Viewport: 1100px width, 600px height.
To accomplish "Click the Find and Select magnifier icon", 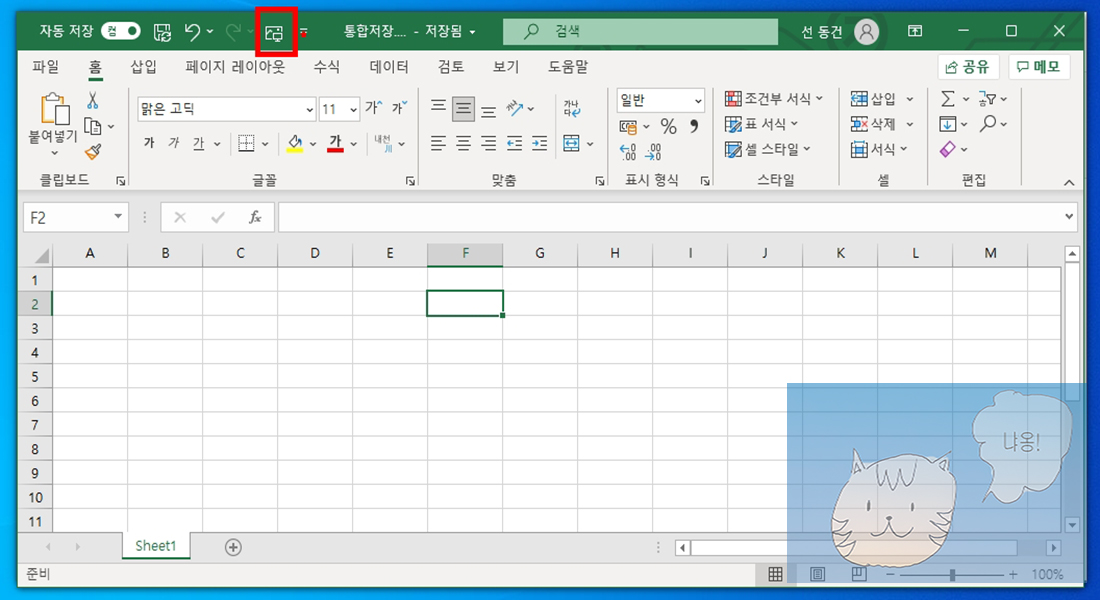I will tap(988, 124).
